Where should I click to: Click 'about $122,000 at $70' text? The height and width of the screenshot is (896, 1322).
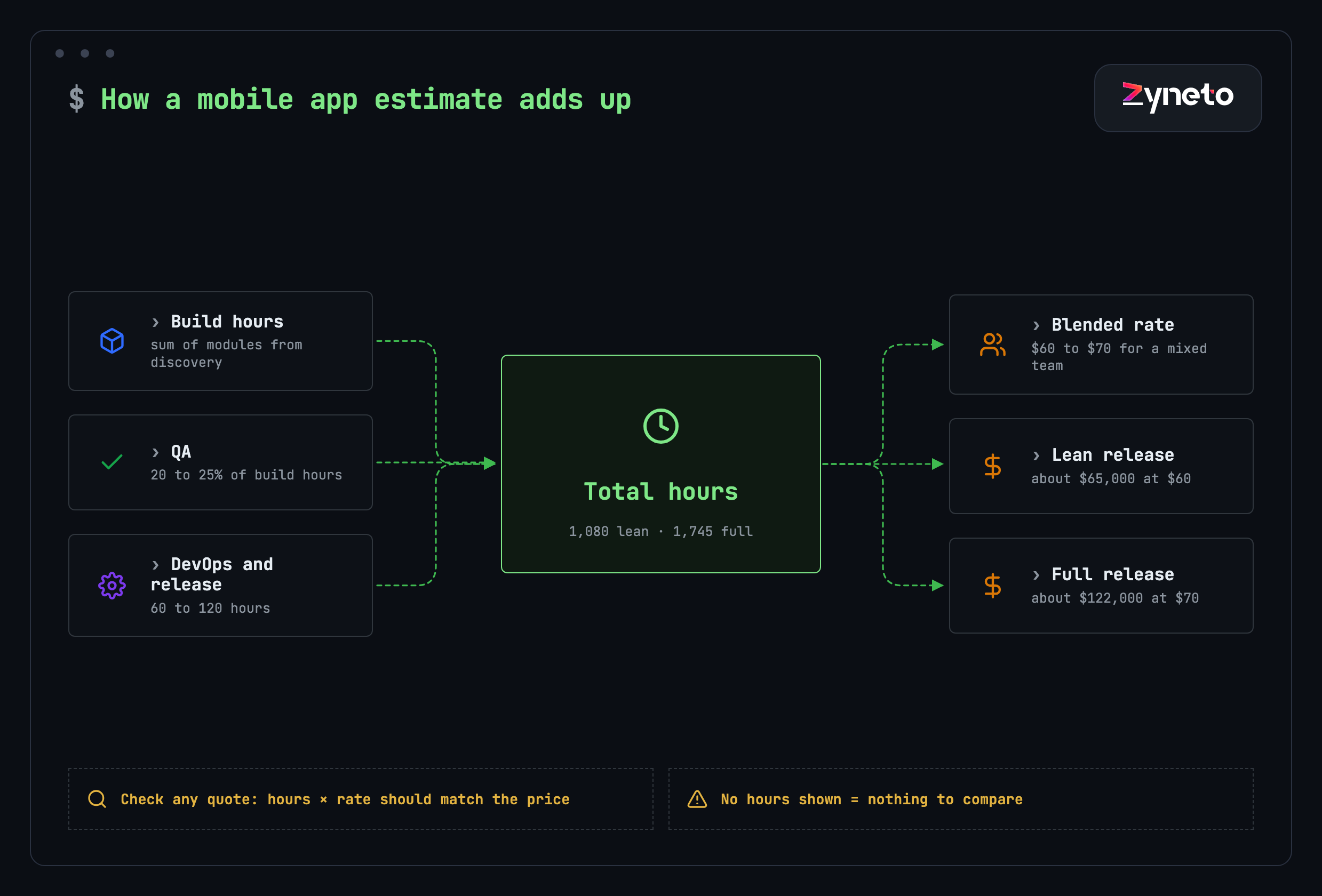pyautogui.click(x=1115, y=598)
